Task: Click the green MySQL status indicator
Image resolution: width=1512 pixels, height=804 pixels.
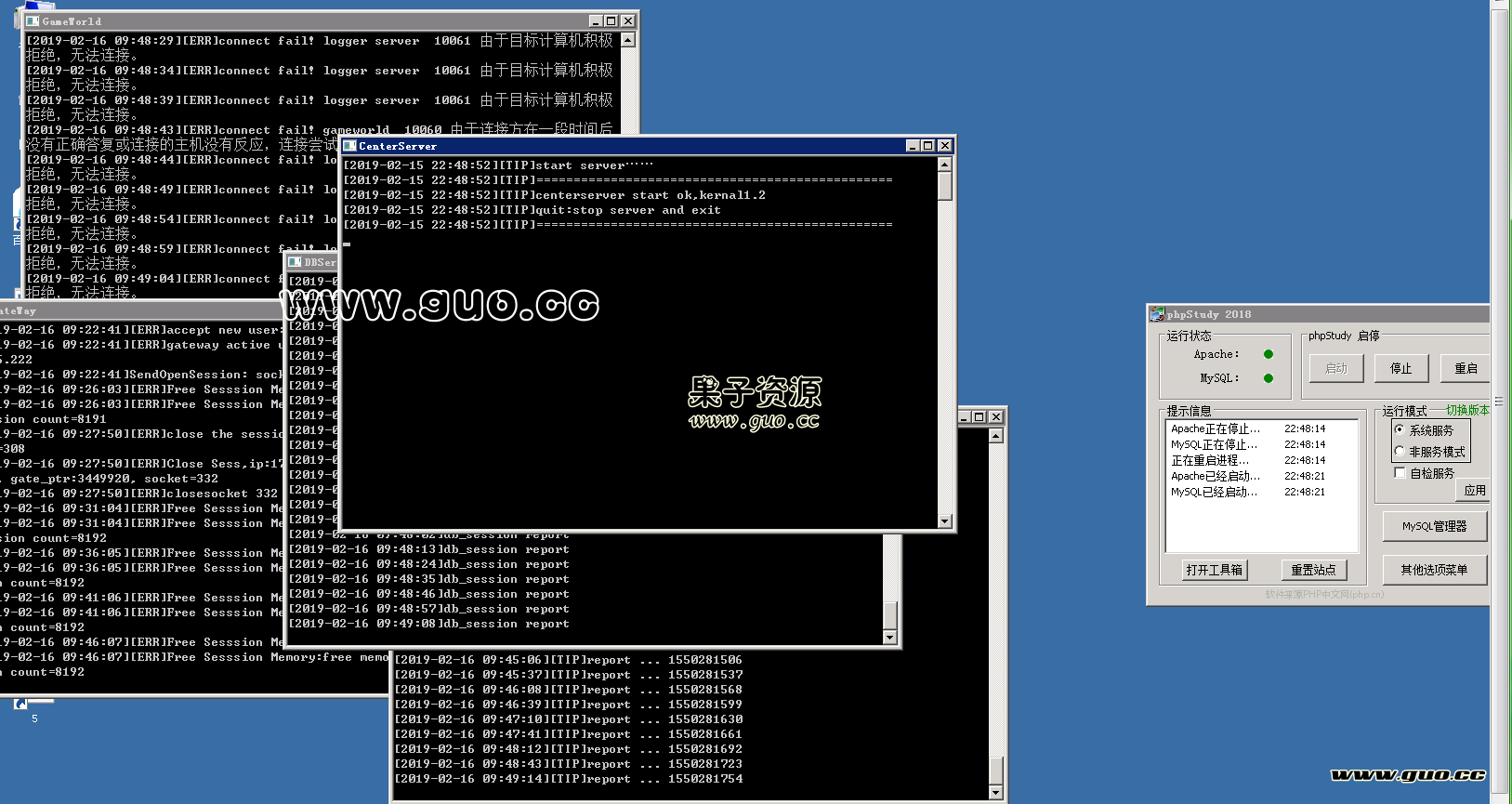Action: (1269, 378)
